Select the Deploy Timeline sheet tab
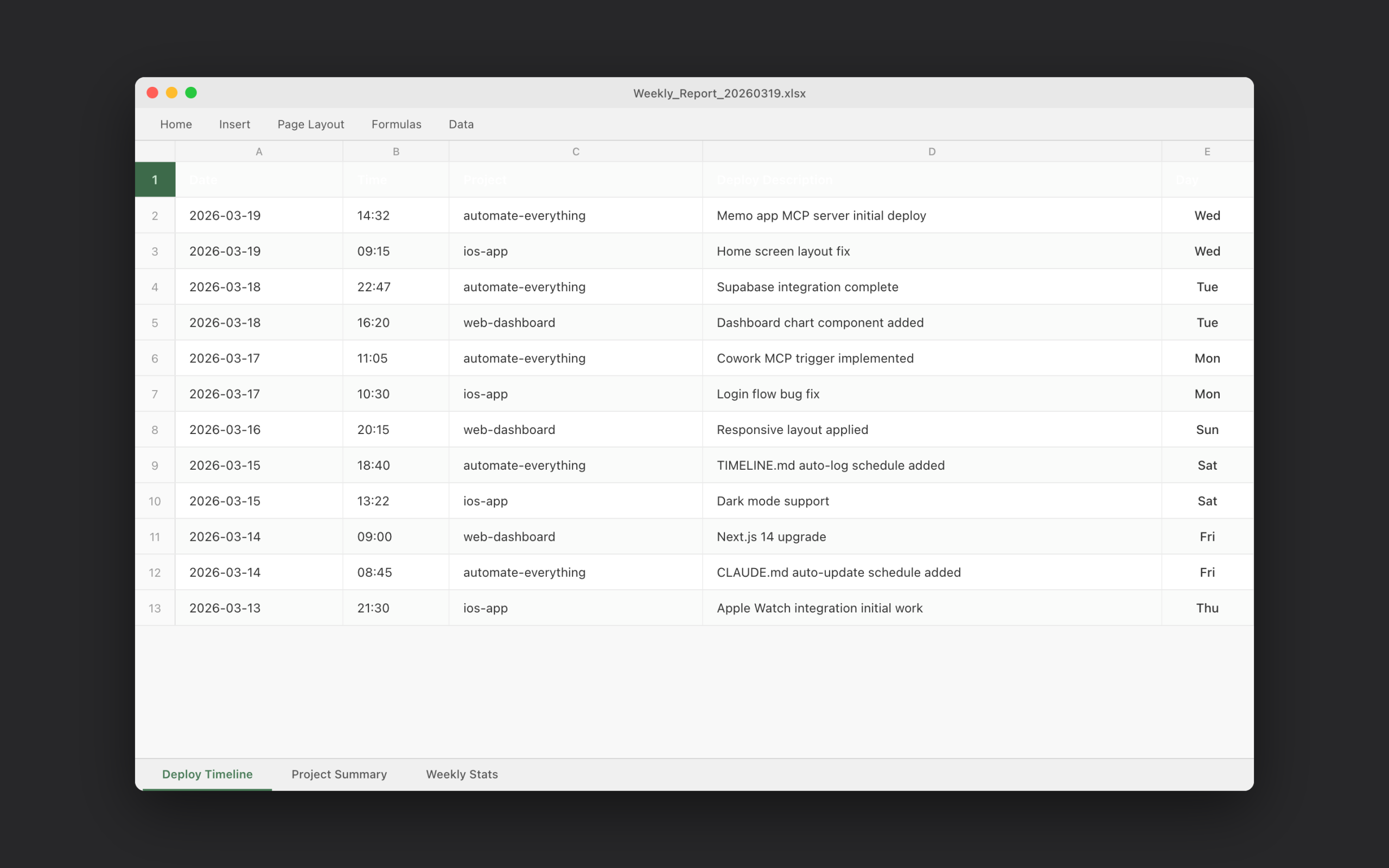1389x868 pixels. tap(207, 774)
